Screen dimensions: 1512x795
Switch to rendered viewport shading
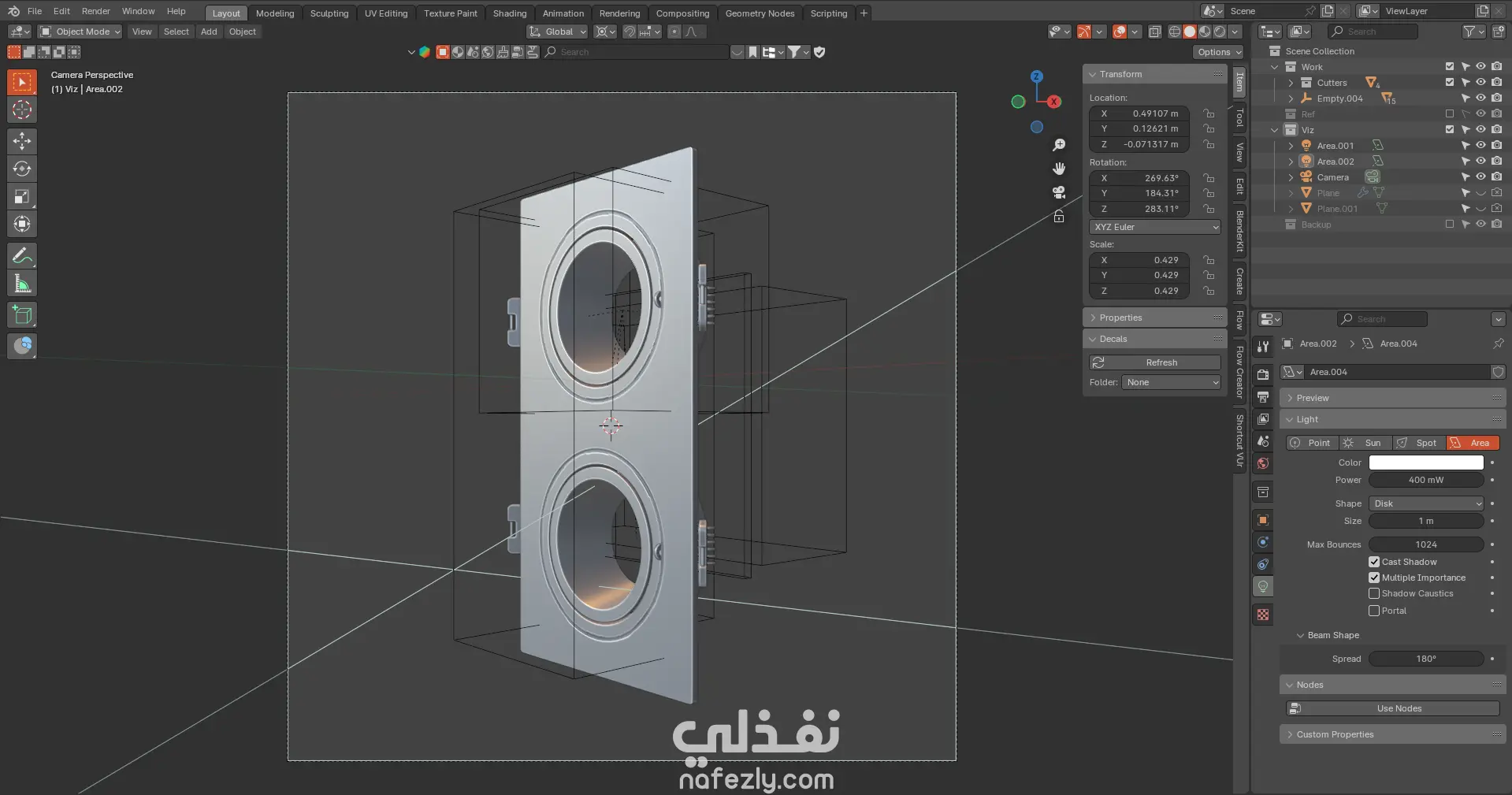coord(1220,32)
